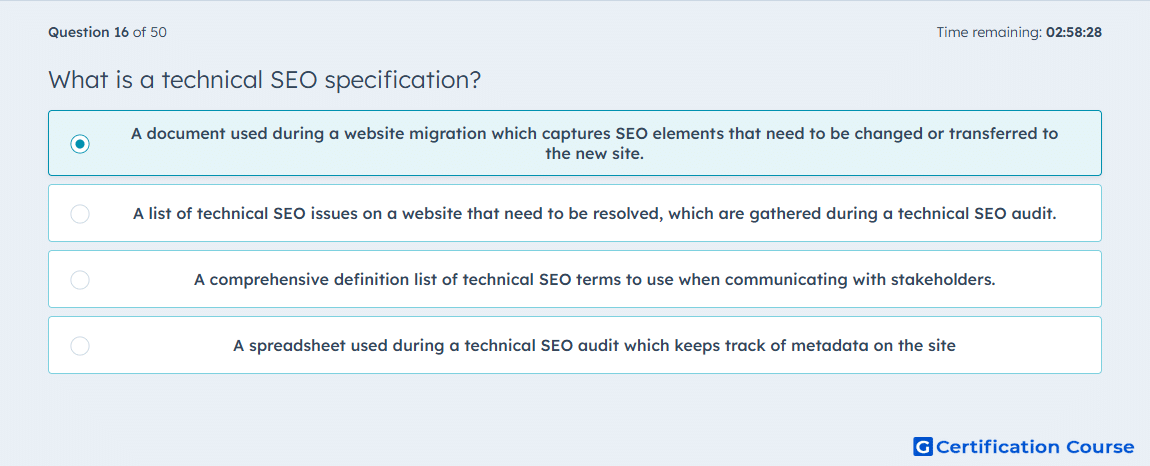
Task: Click the answer text starting 'A document used during'
Action: (x=595, y=144)
